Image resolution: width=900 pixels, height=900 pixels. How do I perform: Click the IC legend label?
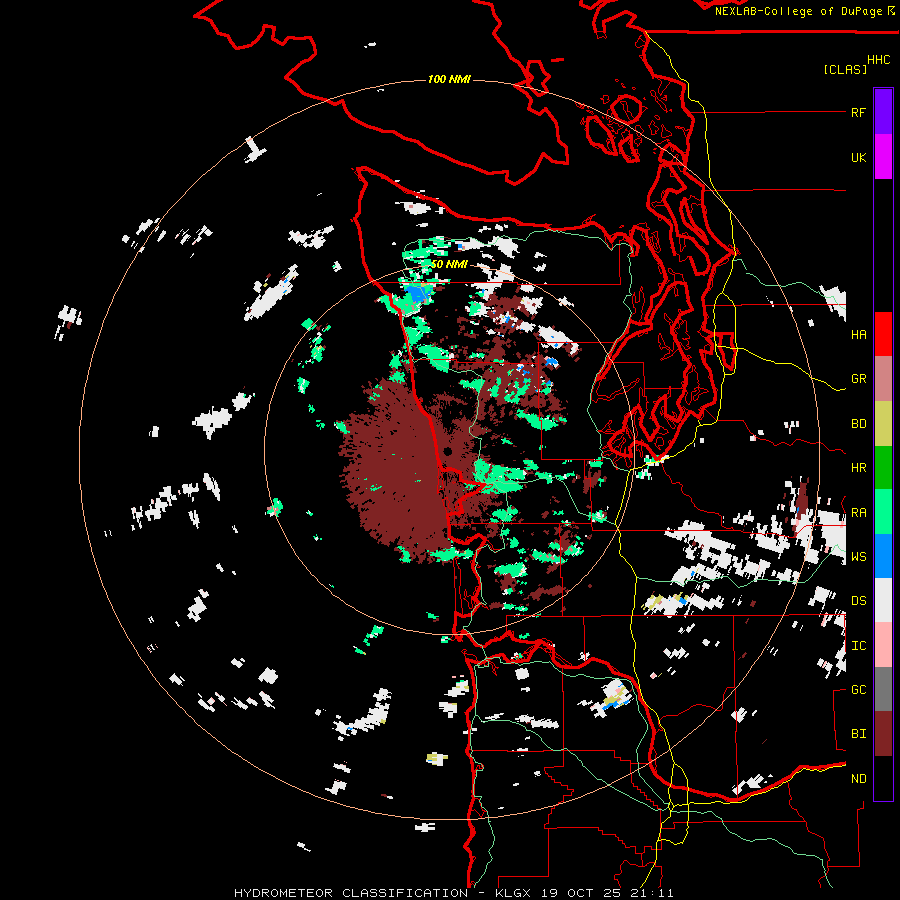858,646
